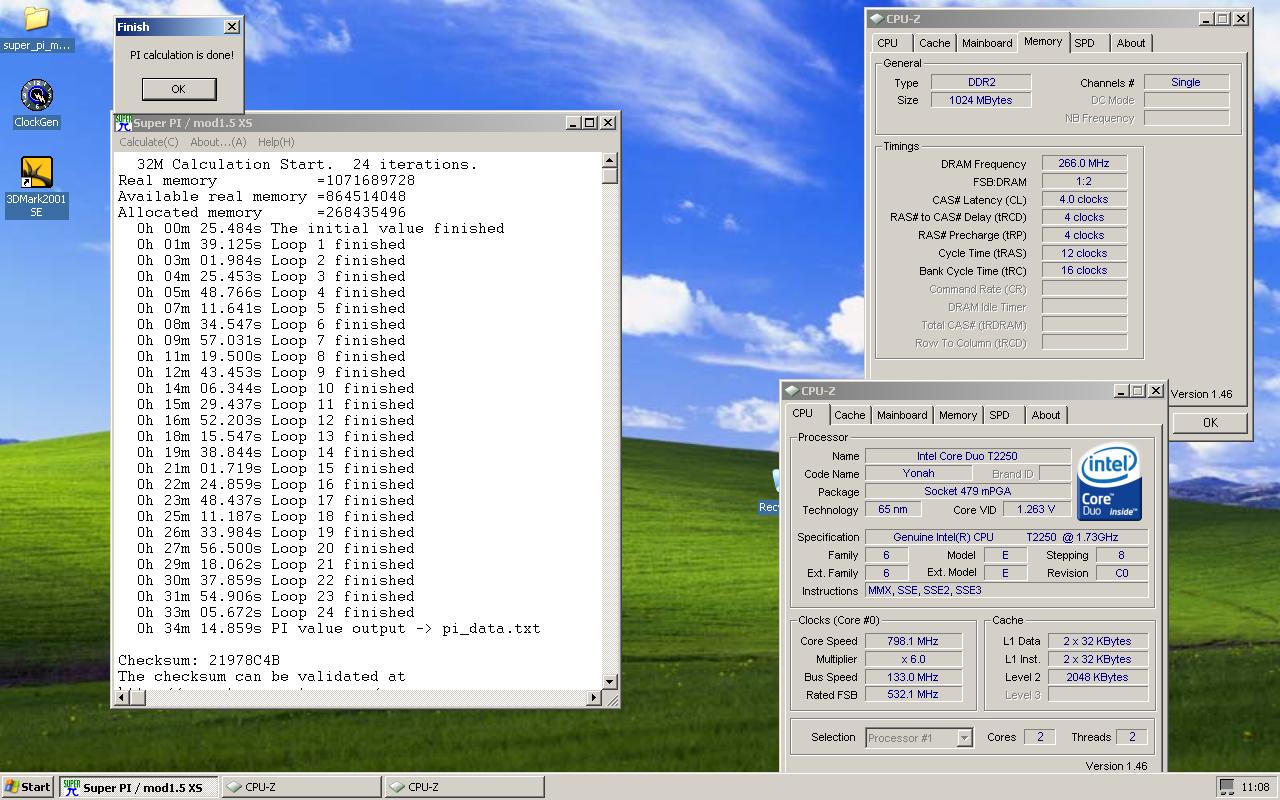Screen dimensions: 1280x800
Task: Click the Intel Core Duo inside logo
Action: tap(1109, 484)
